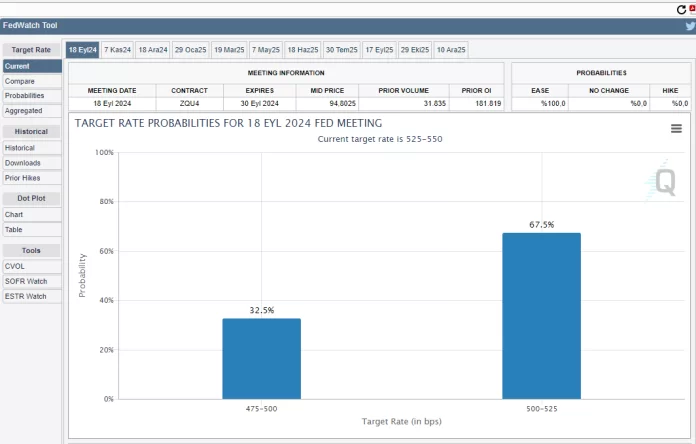Click the browser reload icon

(680, 8)
